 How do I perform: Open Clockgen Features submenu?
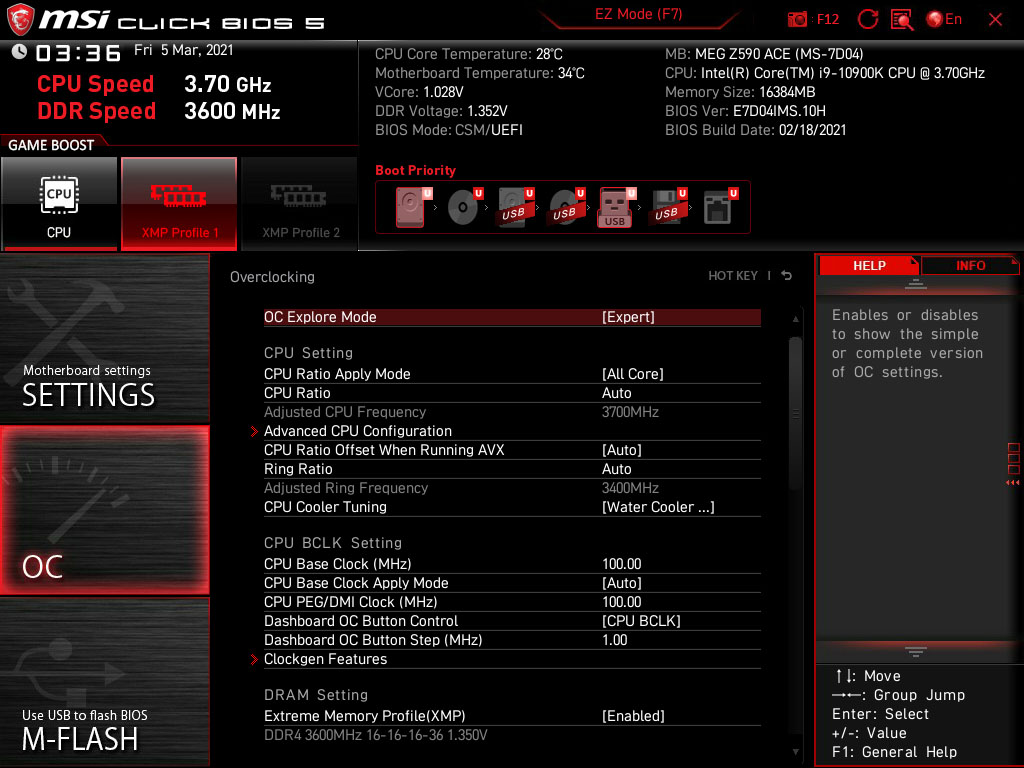(x=325, y=659)
